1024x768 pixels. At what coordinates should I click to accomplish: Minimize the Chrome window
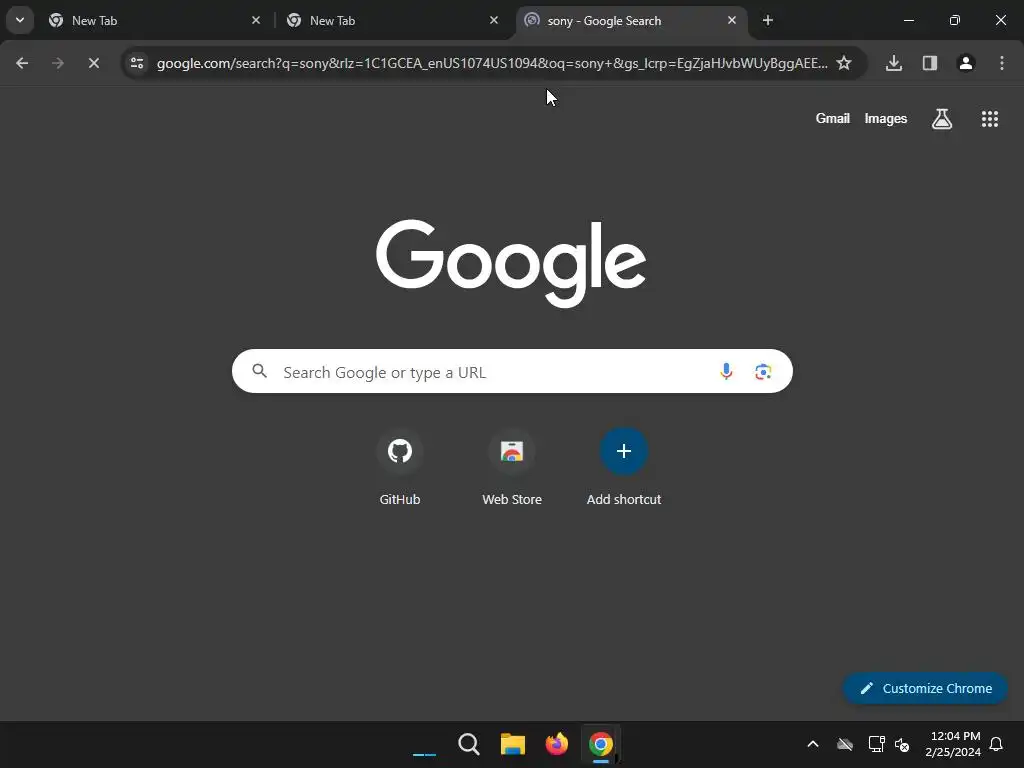908,21
